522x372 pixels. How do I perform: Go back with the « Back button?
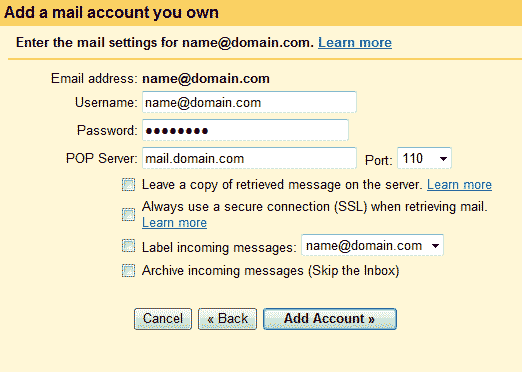coord(227,319)
